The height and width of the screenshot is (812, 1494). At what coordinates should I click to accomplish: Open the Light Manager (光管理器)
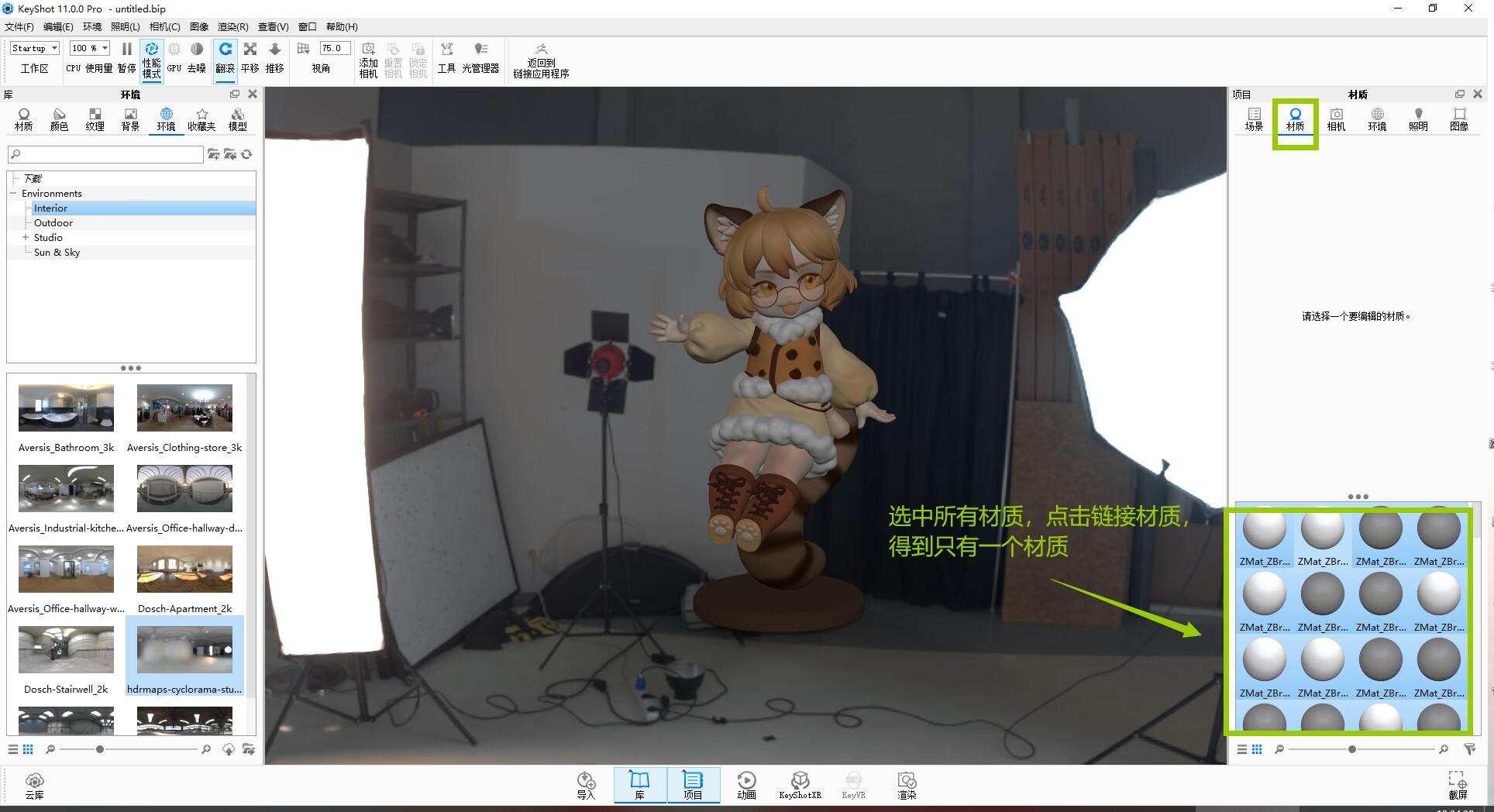pyautogui.click(x=480, y=58)
